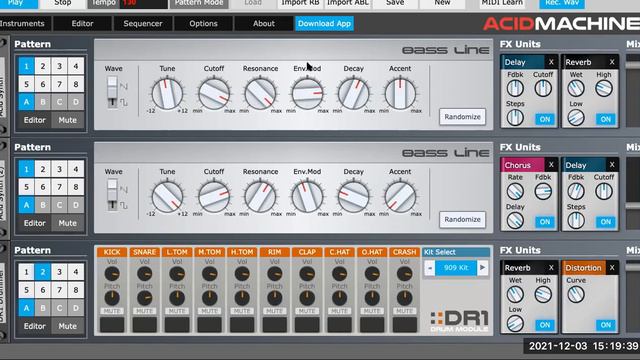Open the Sequencer tab

(142, 24)
